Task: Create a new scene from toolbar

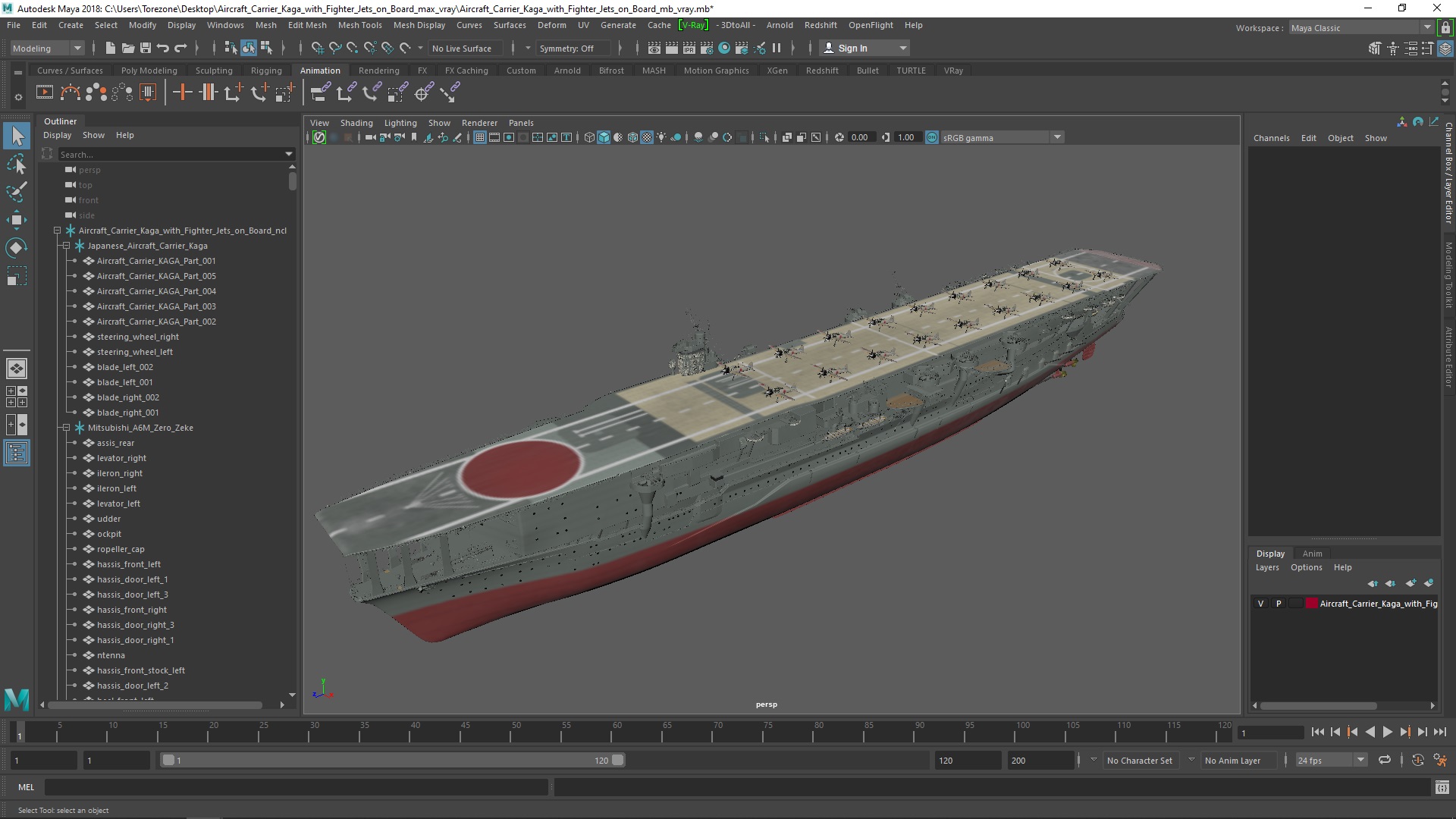Action: pyautogui.click(x=110, y=48)
